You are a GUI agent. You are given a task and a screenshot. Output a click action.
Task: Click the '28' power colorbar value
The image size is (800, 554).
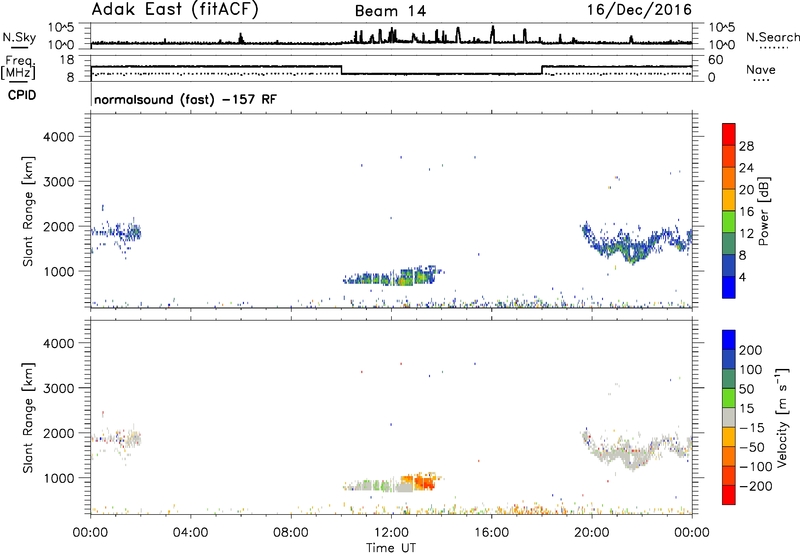(x=746, y=146)
